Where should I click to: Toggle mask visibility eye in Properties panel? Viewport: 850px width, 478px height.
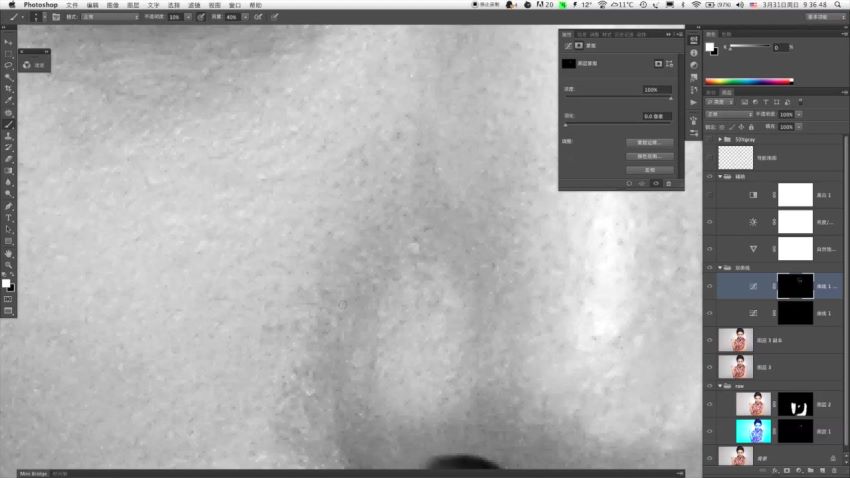[x=655, y=184]
